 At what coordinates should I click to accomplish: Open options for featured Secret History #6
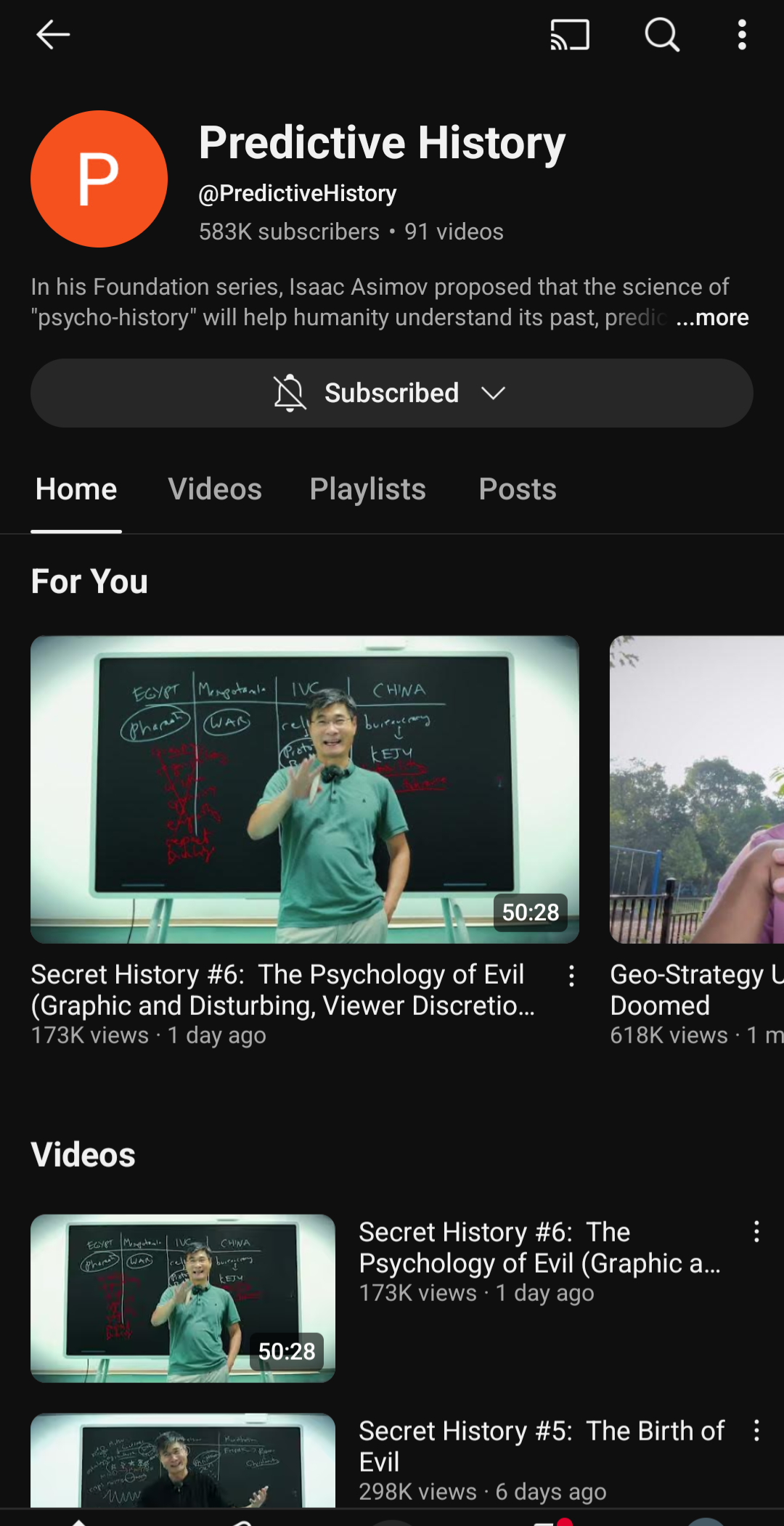(x=572, y=976)
